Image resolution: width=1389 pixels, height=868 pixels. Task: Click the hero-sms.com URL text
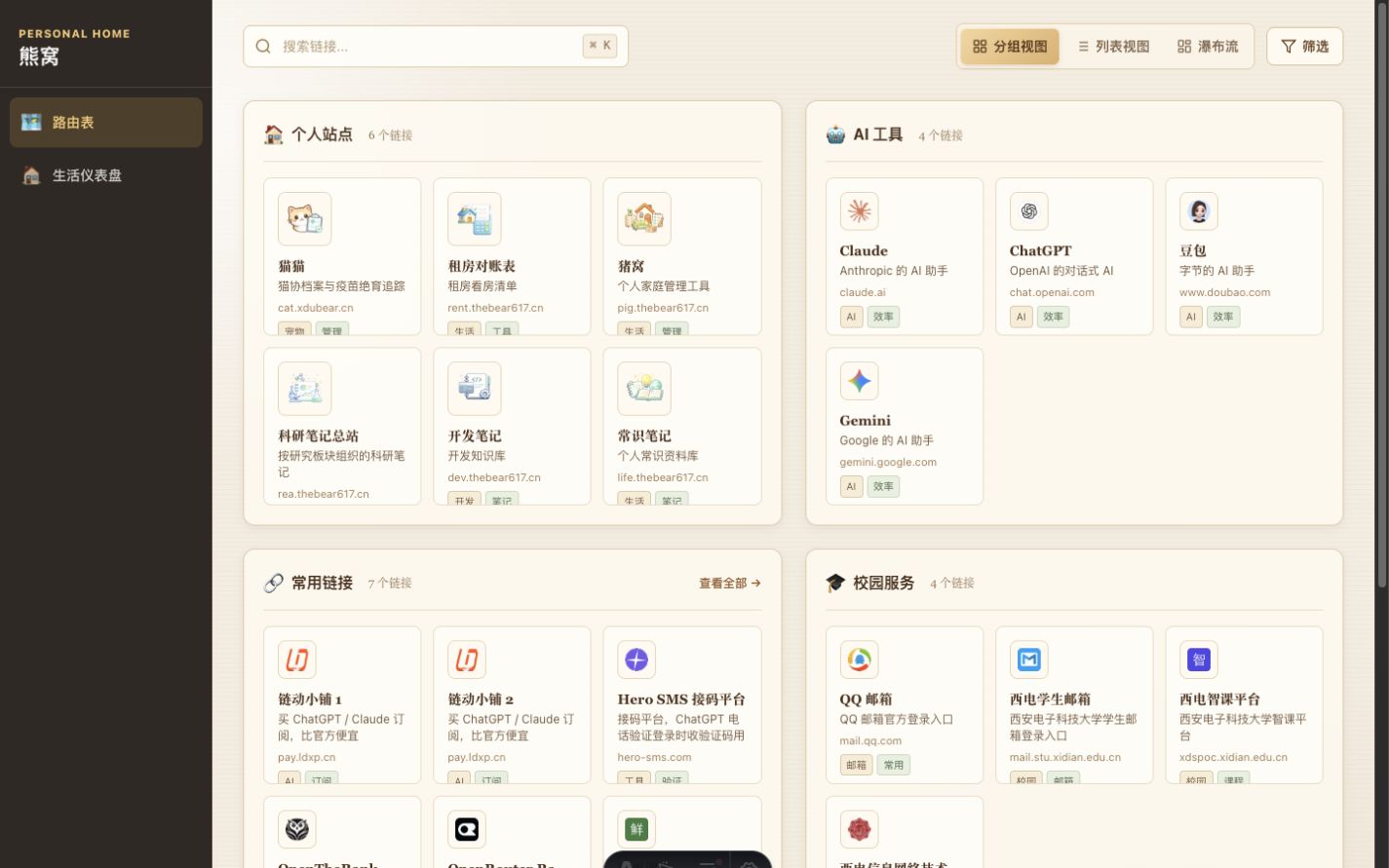[654, 757]
